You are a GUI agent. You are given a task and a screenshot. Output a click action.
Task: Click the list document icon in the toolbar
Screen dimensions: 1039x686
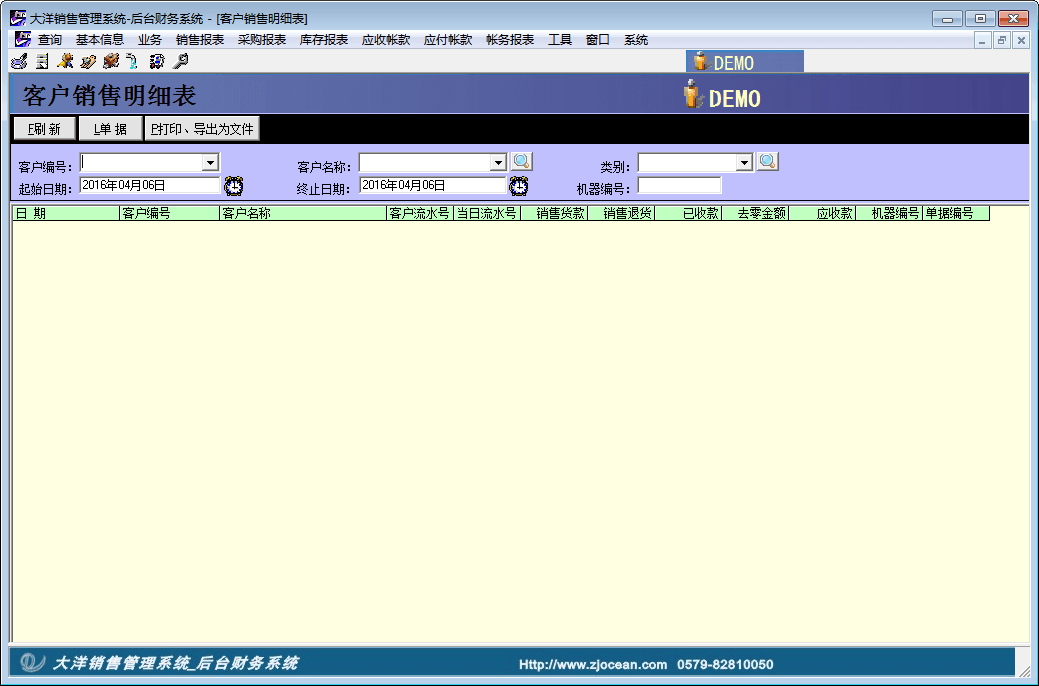coord(42,61)
